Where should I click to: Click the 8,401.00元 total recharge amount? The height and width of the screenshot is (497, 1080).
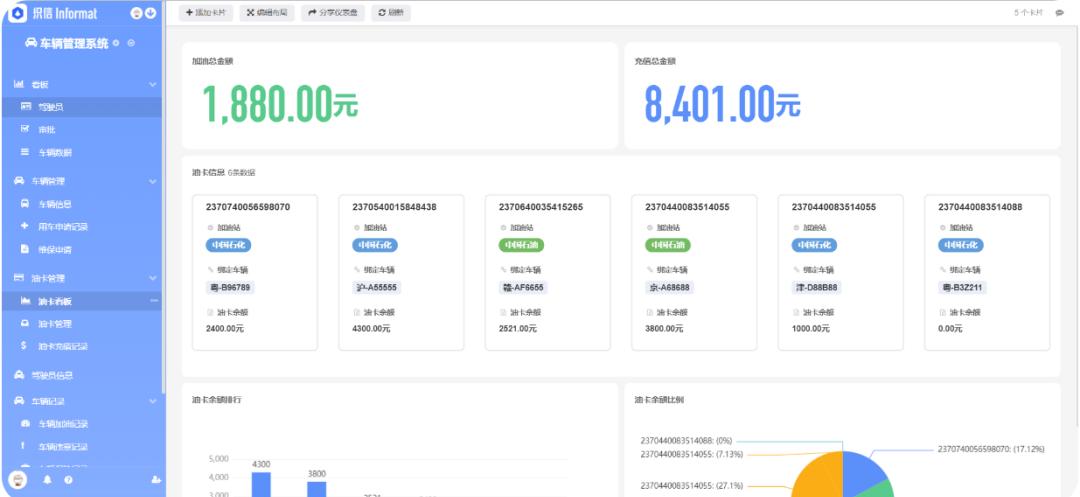[x=723, y=105]
